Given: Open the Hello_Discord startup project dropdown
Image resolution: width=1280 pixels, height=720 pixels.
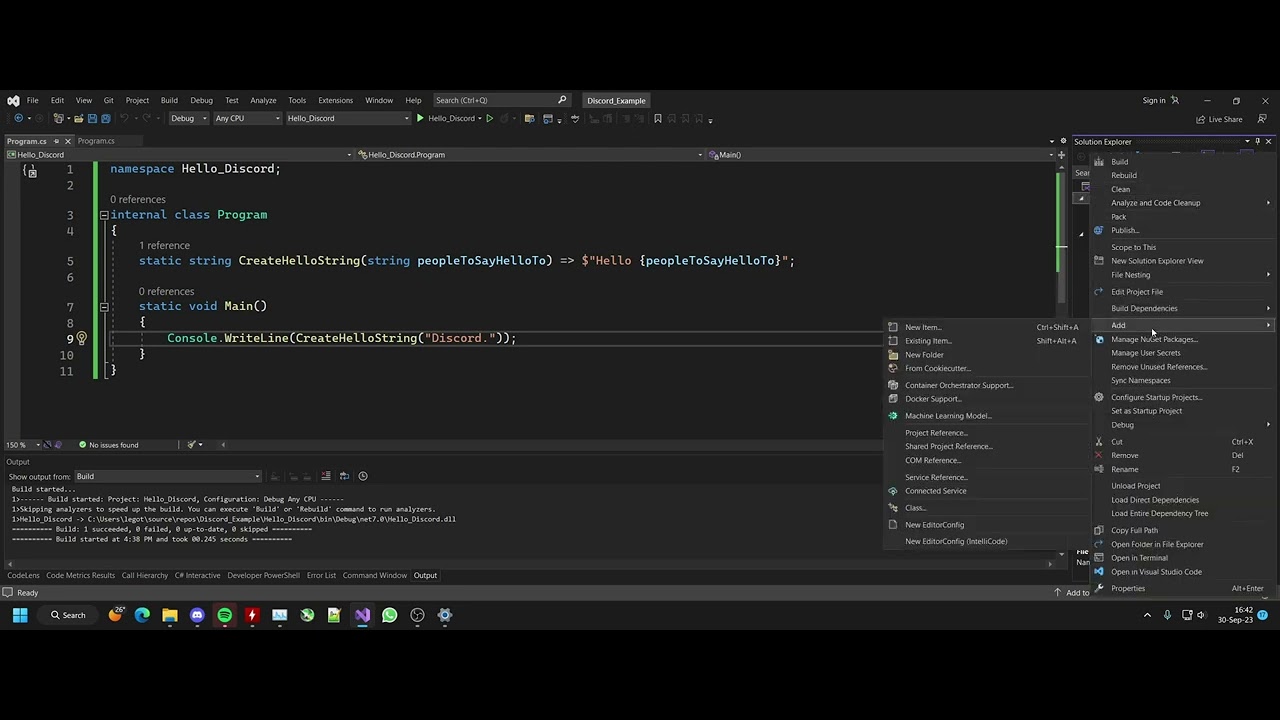Looking at the screenshot, I should click(347, 118).
